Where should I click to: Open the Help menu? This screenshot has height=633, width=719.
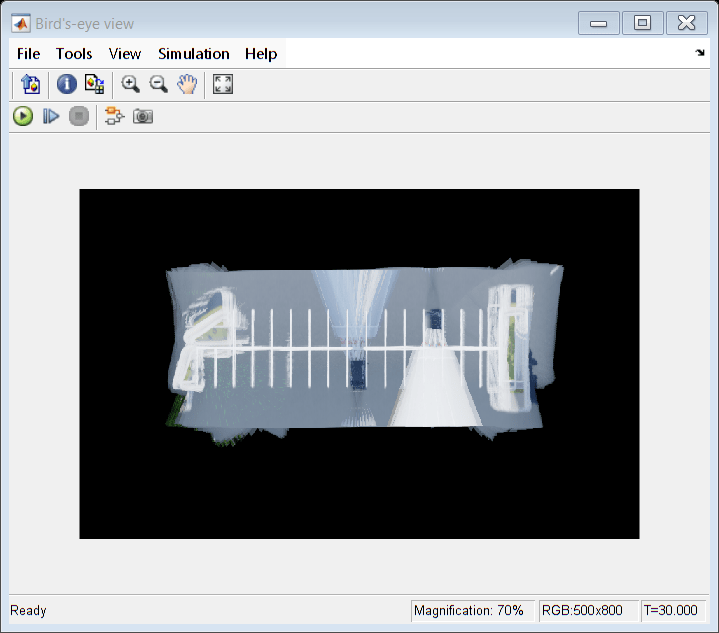pyautogui.click(x=261, y=54)
